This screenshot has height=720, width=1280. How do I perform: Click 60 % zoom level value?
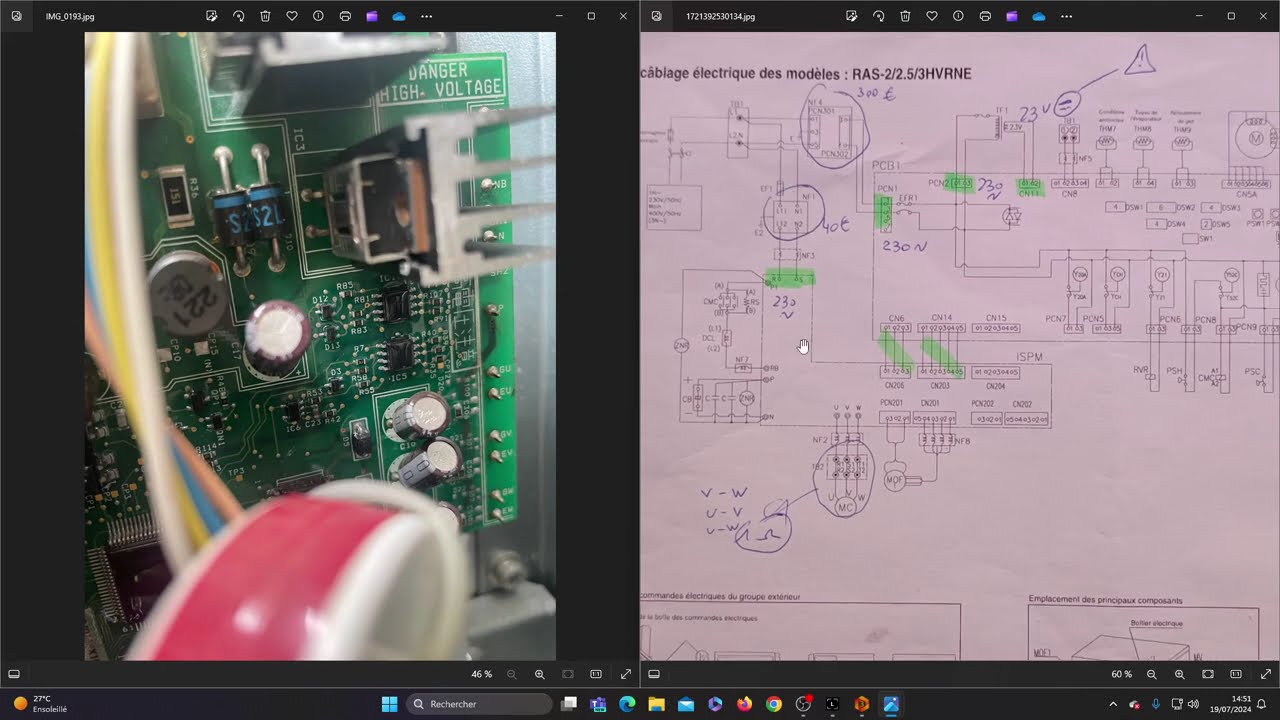point(1121,674)
